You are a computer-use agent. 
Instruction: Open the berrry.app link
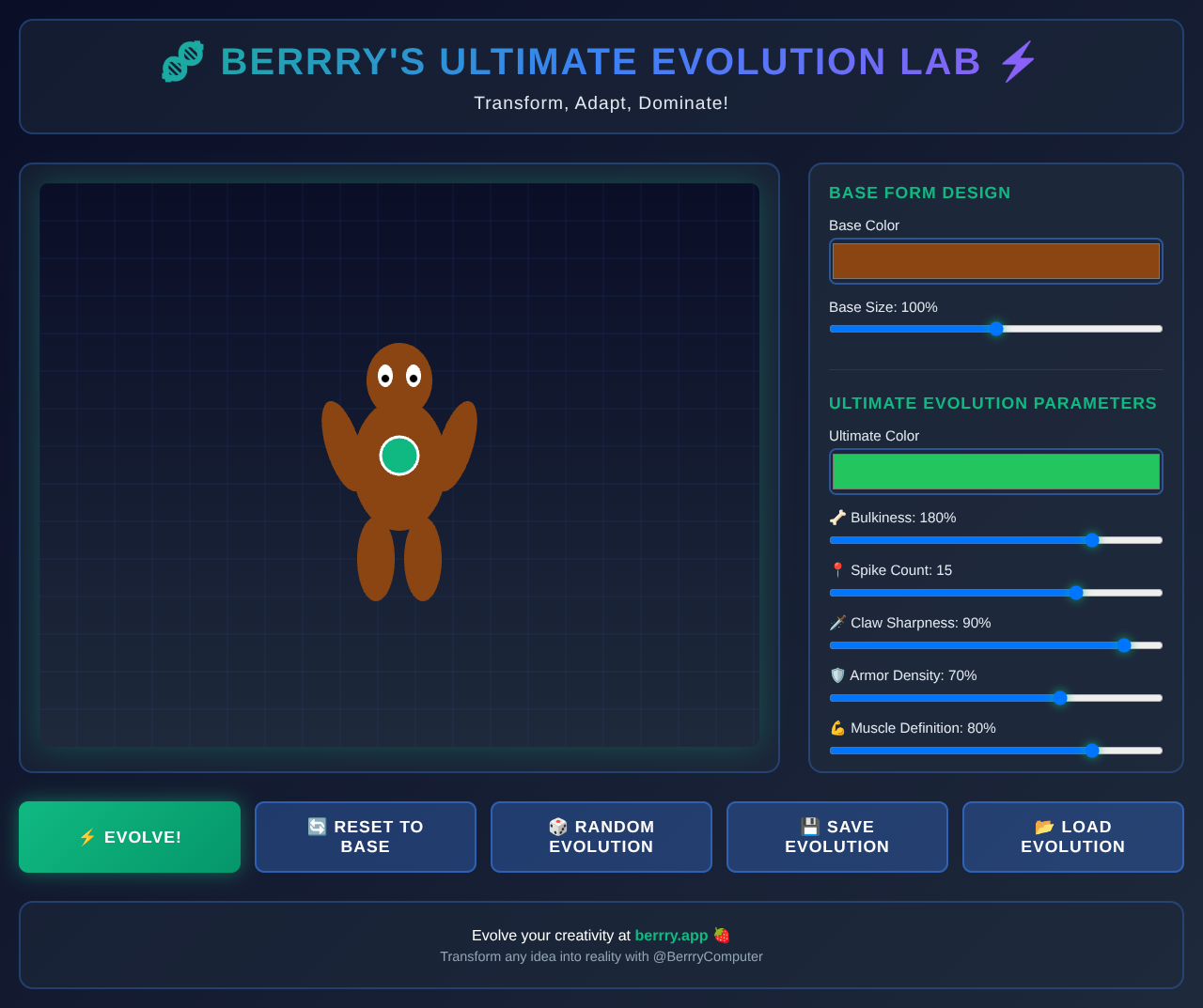pyautogui.click(x=671, y=935)
